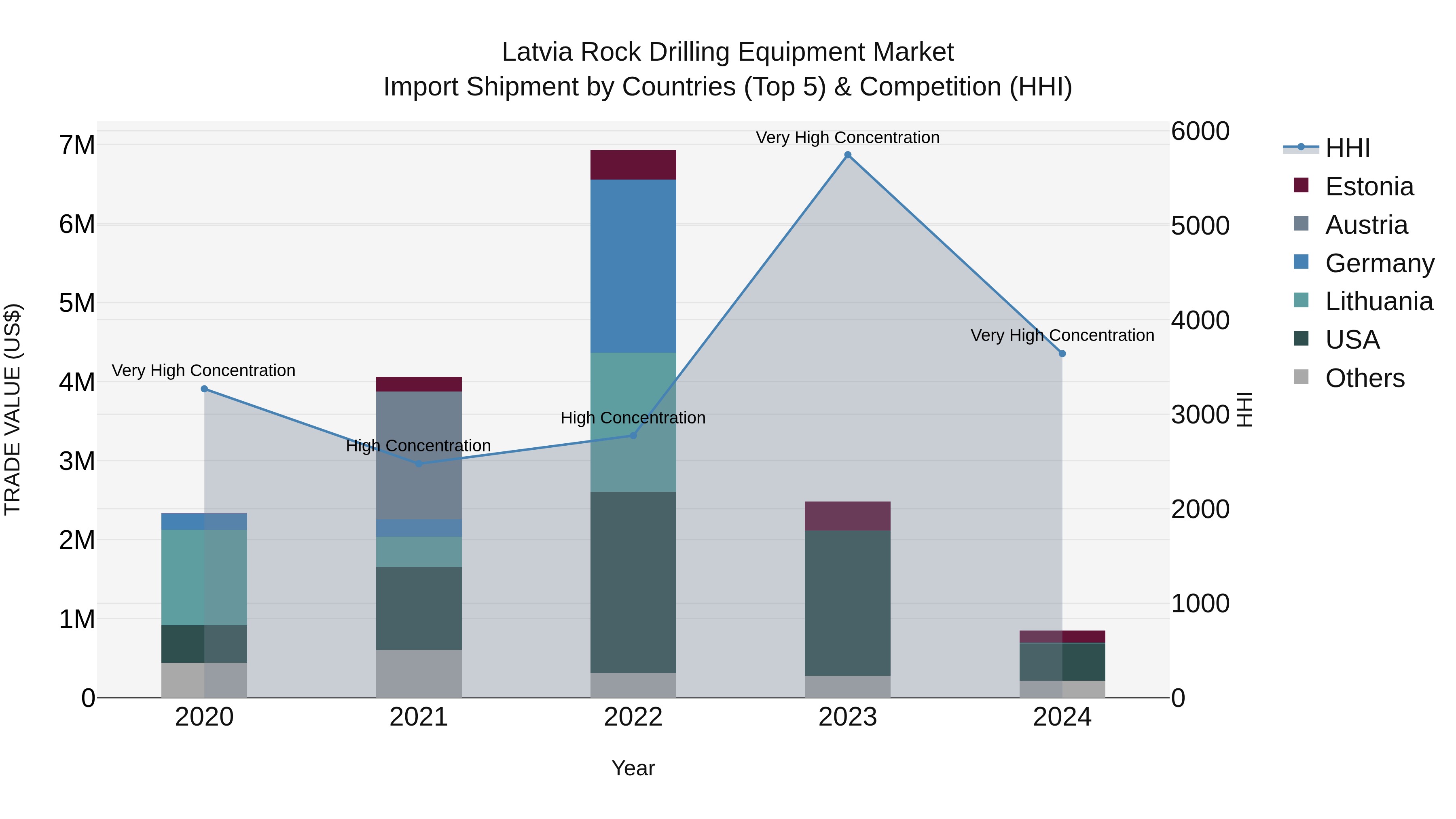This screenshot has height=819, width=1456.
Task: Click the USA segment of the 2021 bar
Action: tap(419, 609)
